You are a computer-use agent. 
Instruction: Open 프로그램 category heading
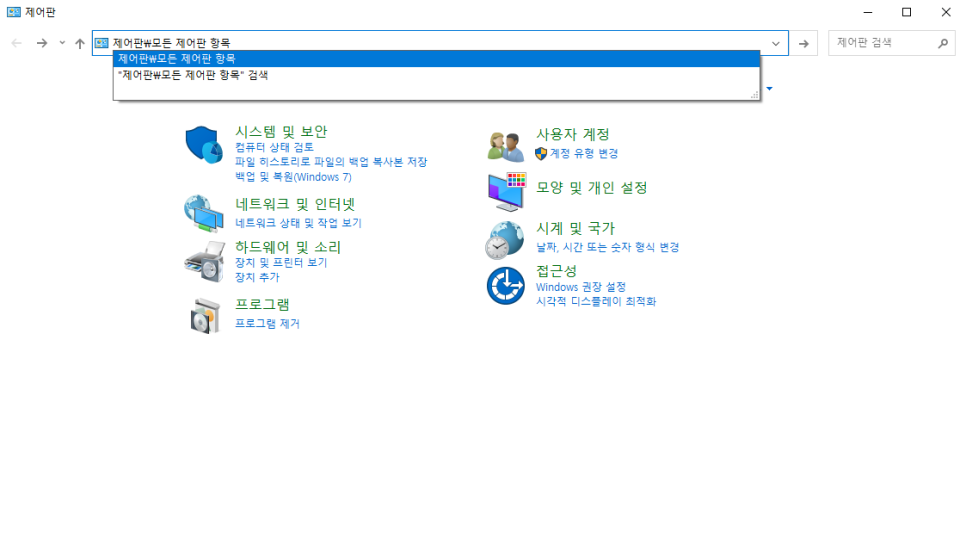click(262, 304)
